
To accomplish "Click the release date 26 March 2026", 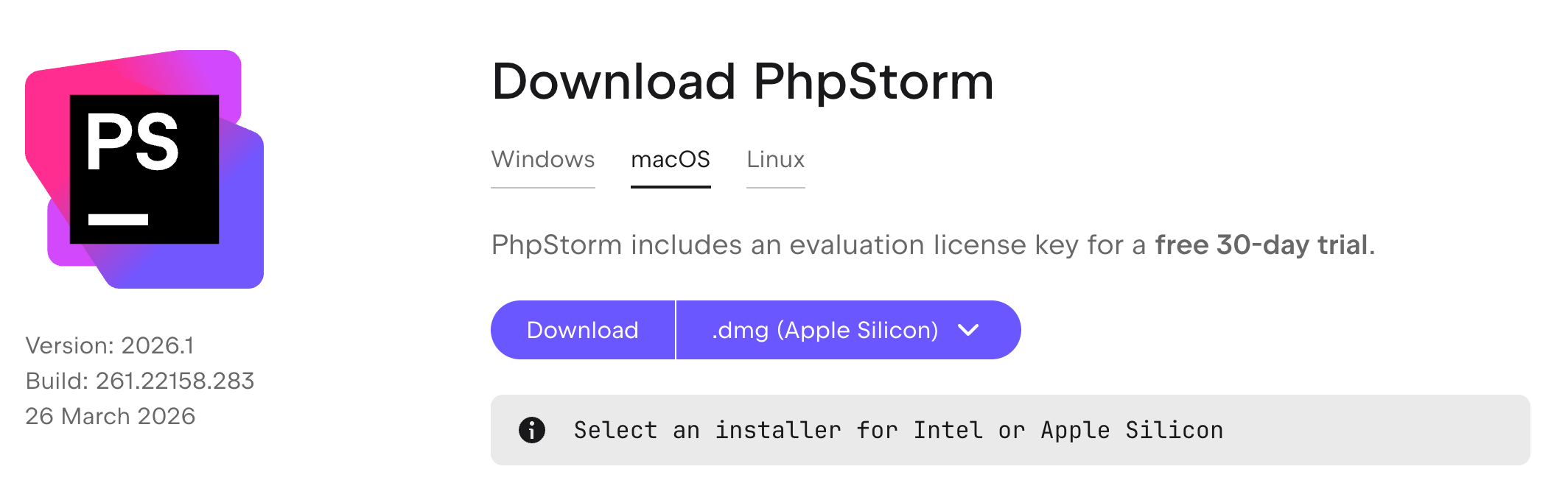I will [111, 416].
